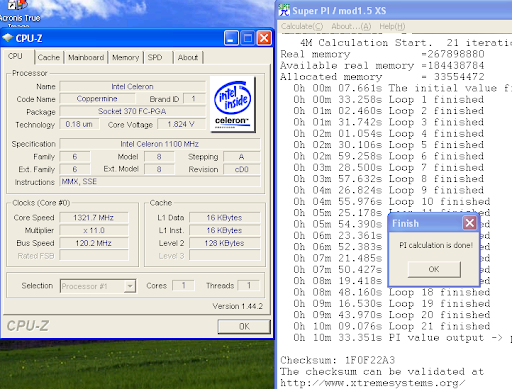The image size is (512, 389).
Task: Click the Revision value cD0
Action: point(241,169)
